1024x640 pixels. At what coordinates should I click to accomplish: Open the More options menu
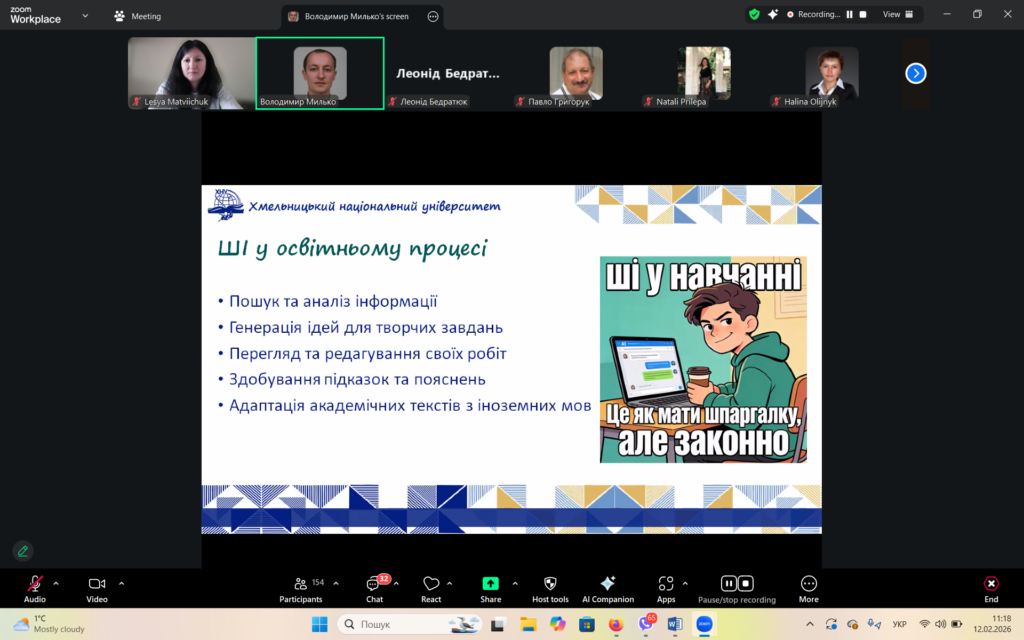click(x=808, y=589)
